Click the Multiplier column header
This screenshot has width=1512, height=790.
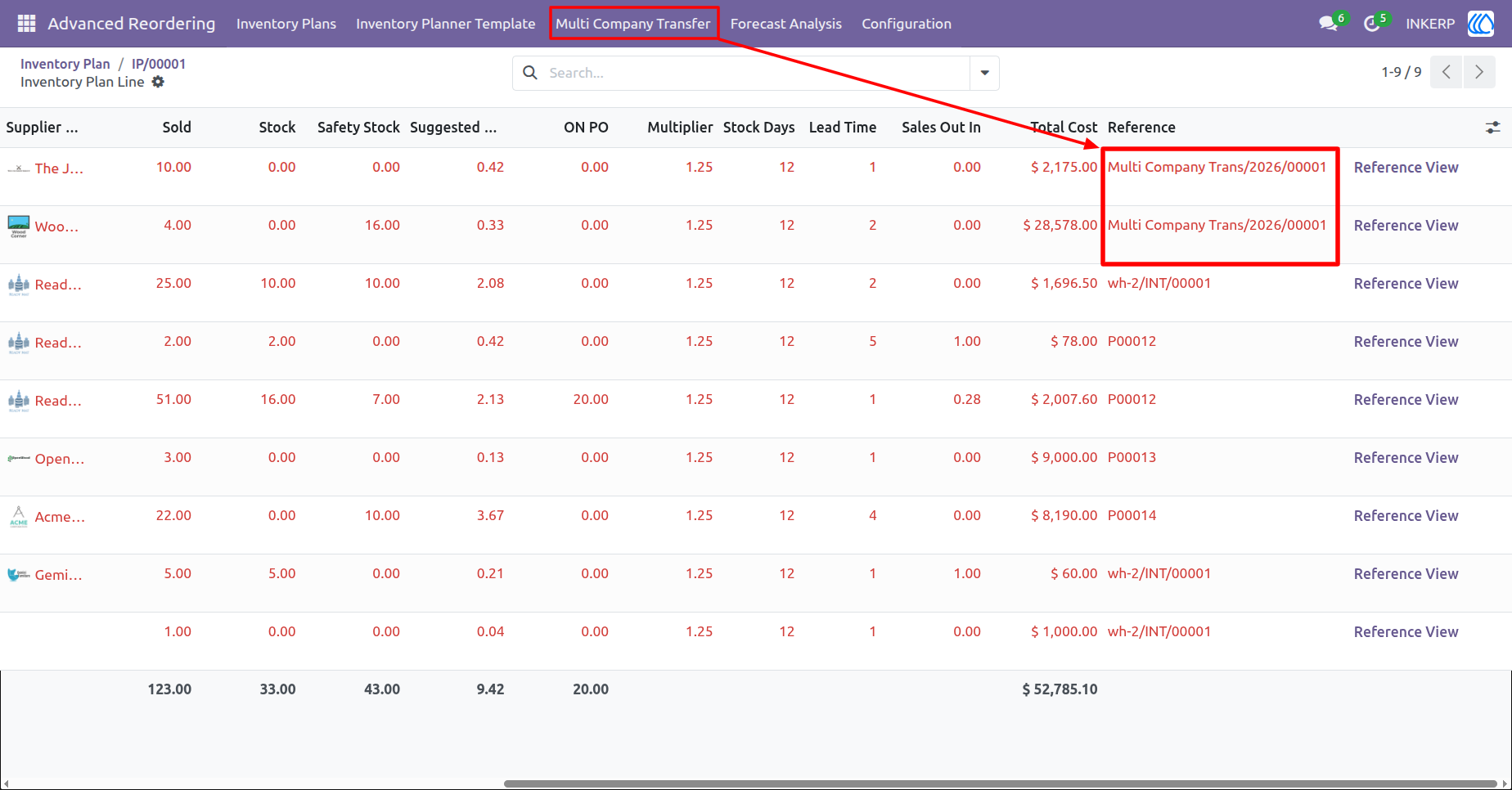click(680, 128)
